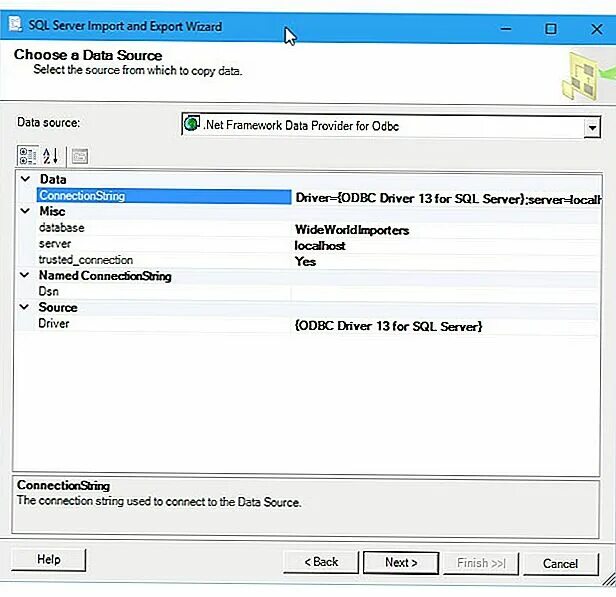Click the Next button

pyautogui.click(x=401, y=563)
